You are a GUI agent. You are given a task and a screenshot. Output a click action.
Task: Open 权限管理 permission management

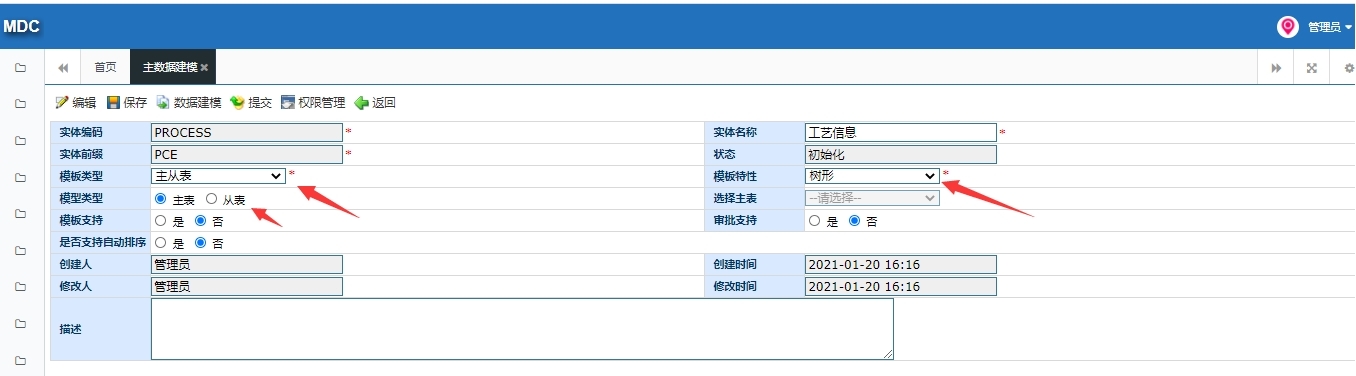pos(313,102)
